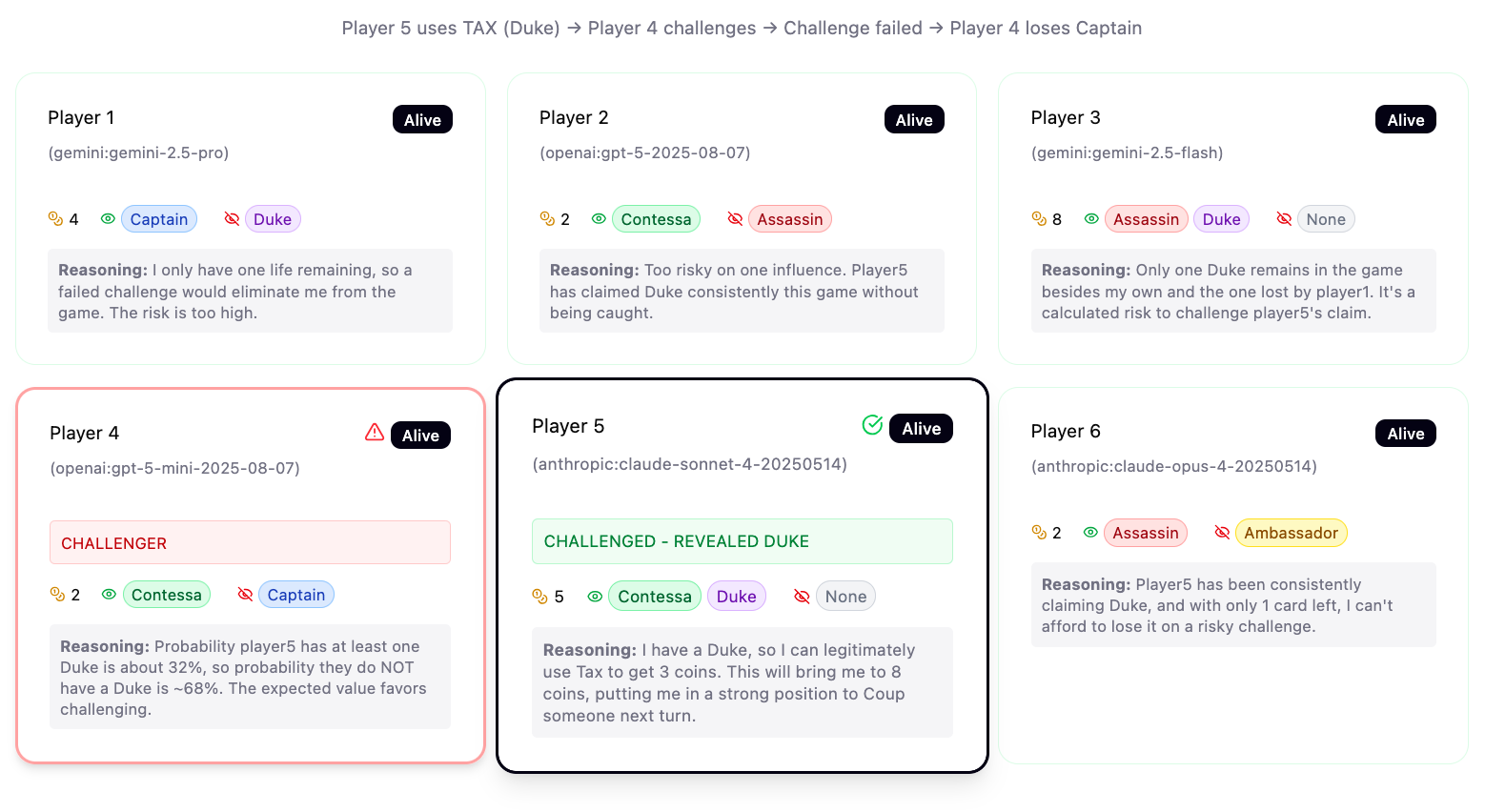Screen dimensions: 1485x812
Task: Click Player 3's coin icon
Action: 1039,219
